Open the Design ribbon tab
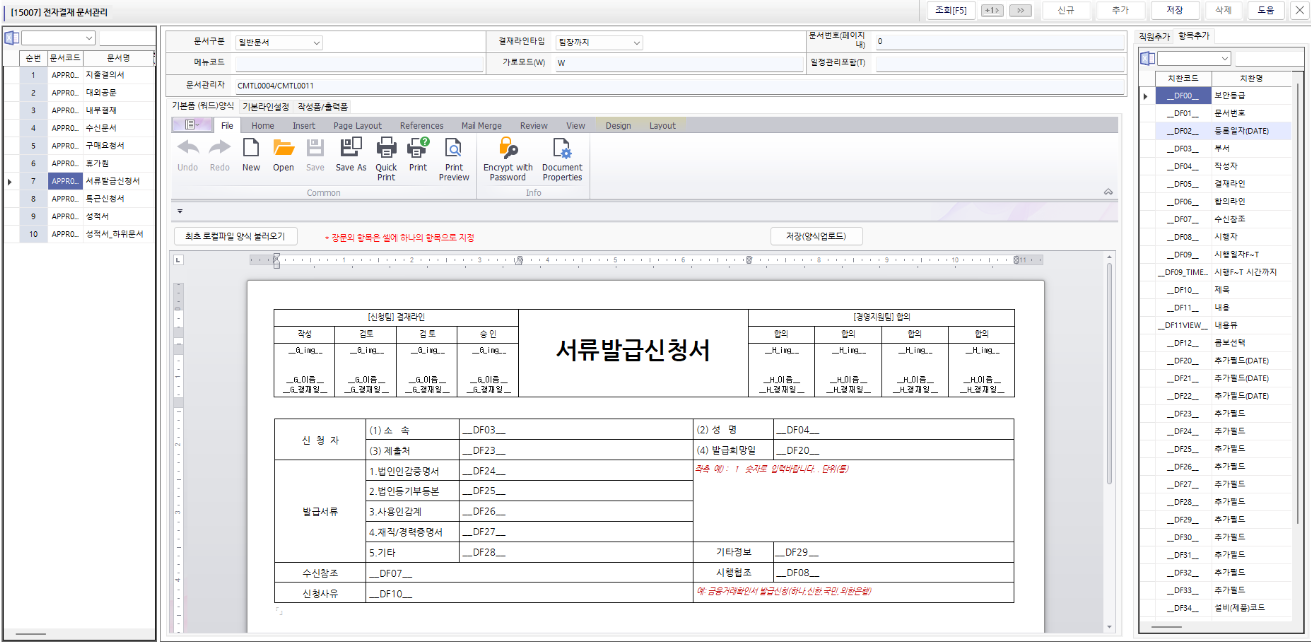The image size is (1311, 642). click(618, 126)
